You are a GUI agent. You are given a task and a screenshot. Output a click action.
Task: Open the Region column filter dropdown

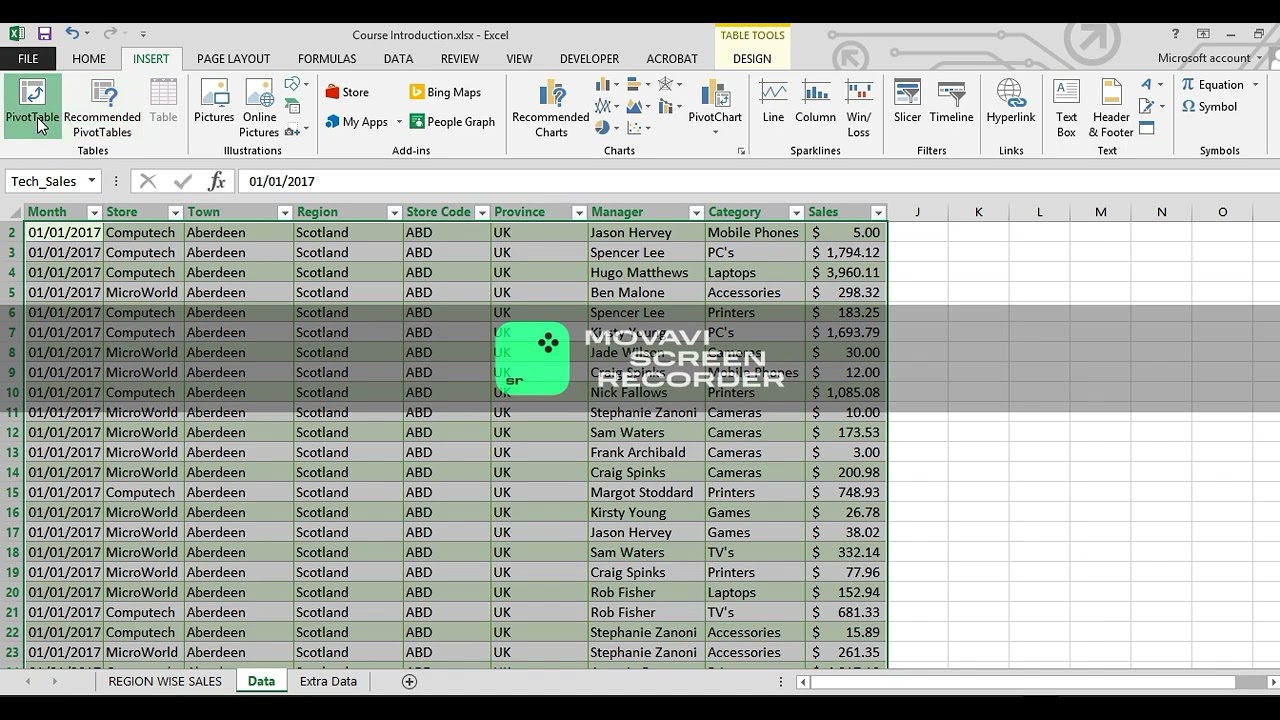394,213
